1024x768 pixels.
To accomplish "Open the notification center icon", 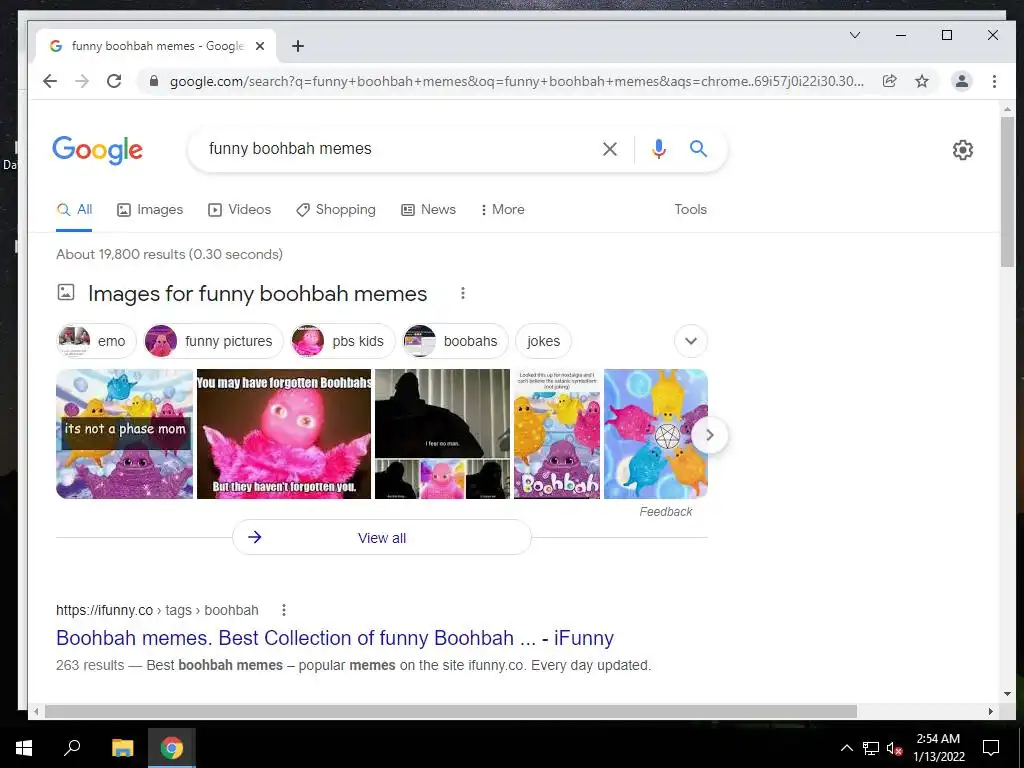I will 991,748.
